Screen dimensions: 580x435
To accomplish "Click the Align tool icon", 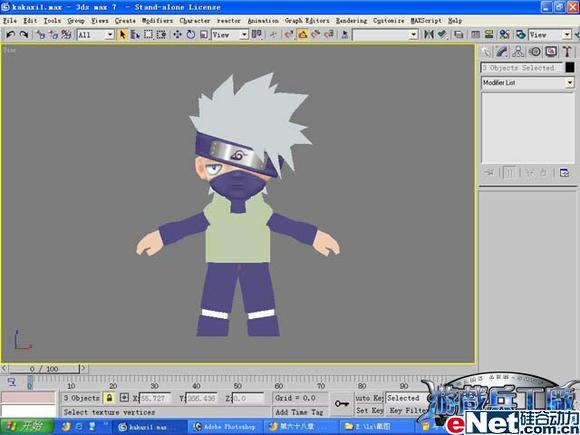I will [x=442, y=35].
